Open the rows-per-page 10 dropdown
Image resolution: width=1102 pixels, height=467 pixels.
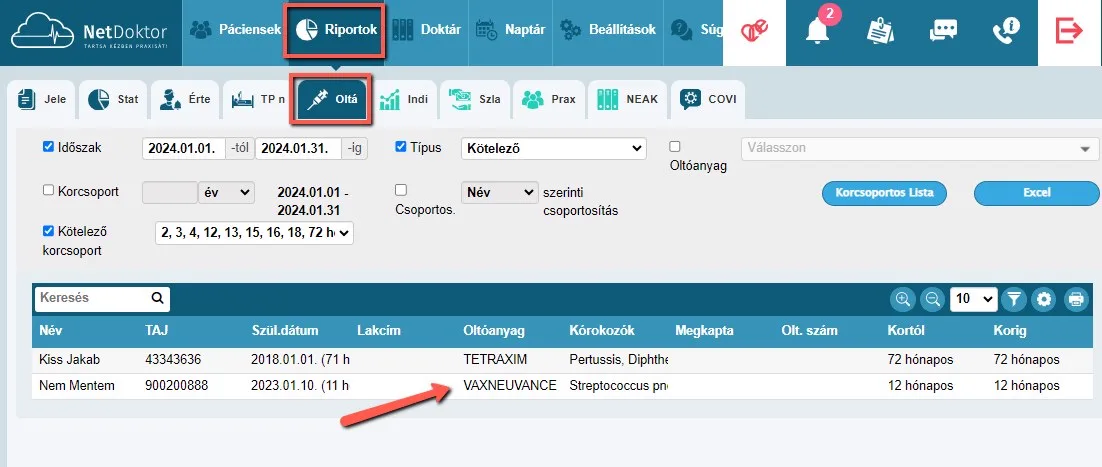tap(973, 299)
